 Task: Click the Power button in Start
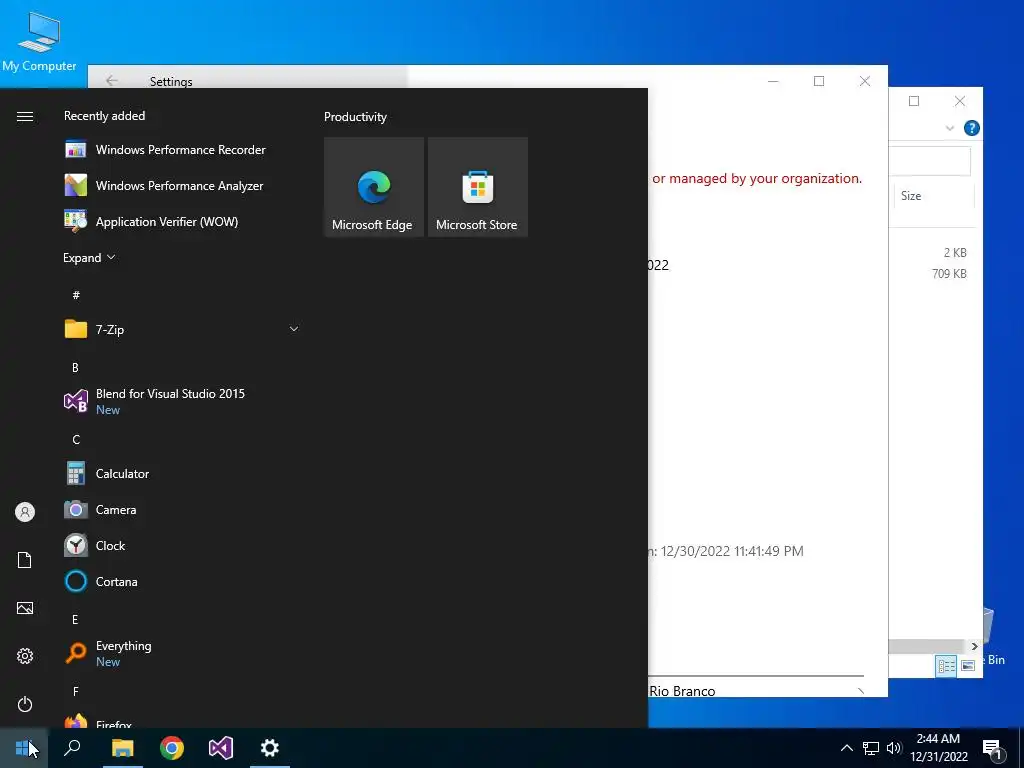point(25,704)
